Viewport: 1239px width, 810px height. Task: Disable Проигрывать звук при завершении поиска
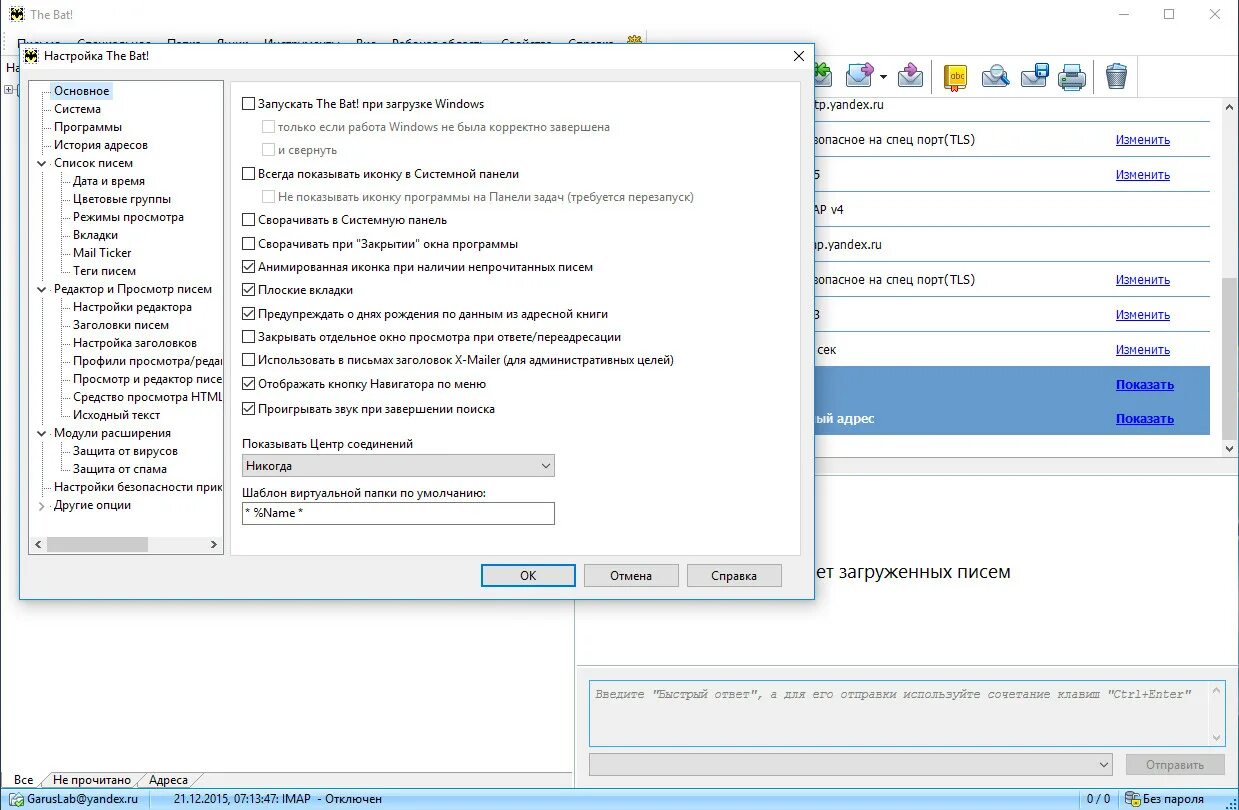(249, 409)
